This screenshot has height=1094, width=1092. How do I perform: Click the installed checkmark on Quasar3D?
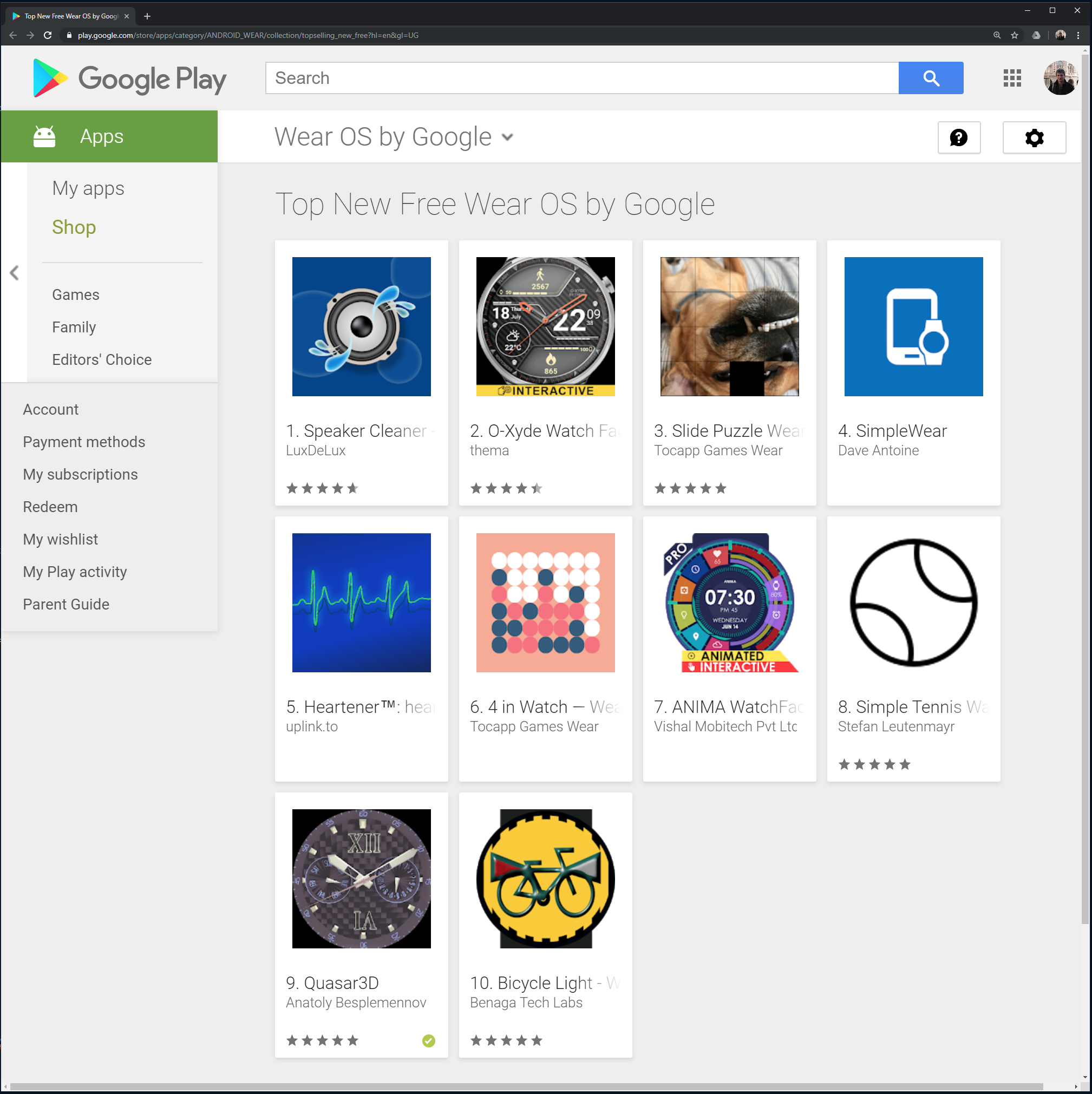click(429, 1040)
